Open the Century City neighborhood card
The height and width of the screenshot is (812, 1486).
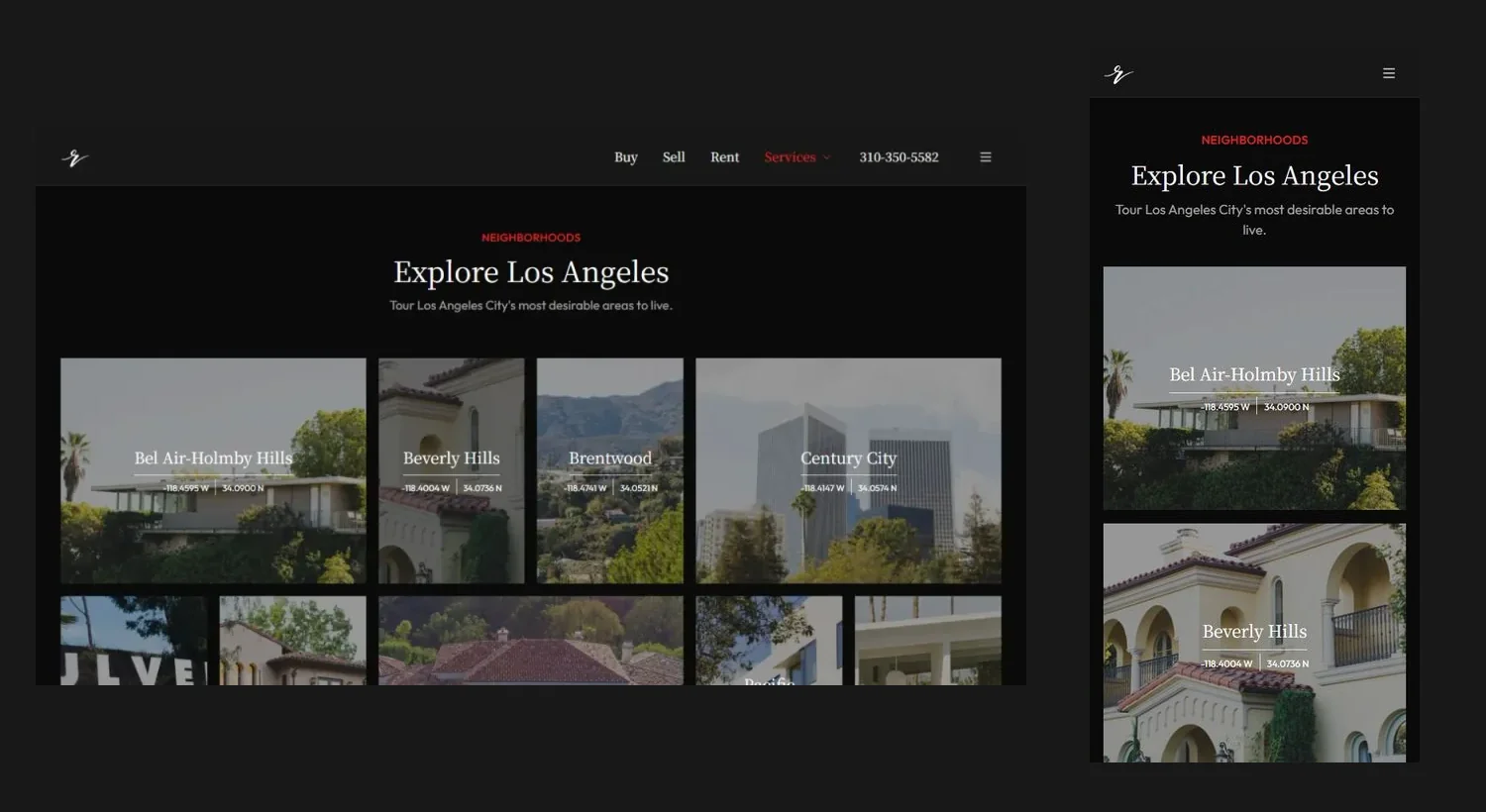tap(849, 470)
